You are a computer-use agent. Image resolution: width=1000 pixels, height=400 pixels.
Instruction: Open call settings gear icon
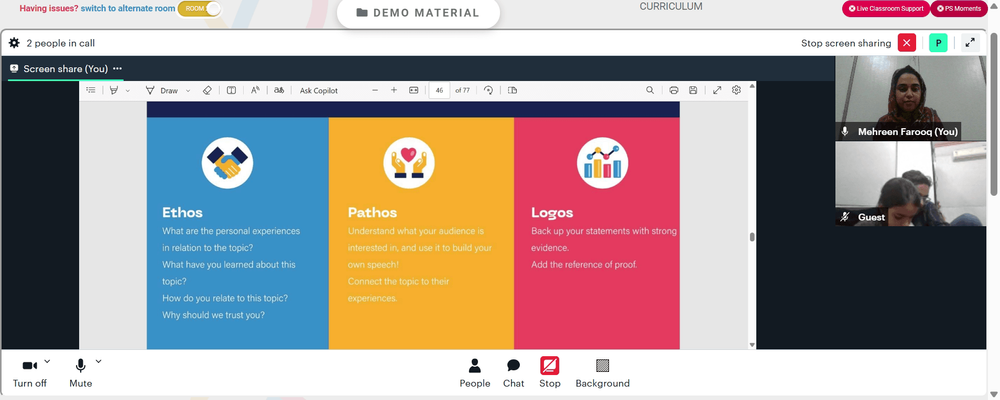14,43
